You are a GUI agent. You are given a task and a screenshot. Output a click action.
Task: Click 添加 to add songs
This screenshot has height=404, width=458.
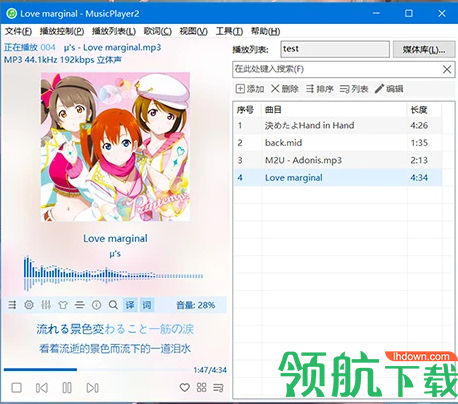tap(250, 89)
